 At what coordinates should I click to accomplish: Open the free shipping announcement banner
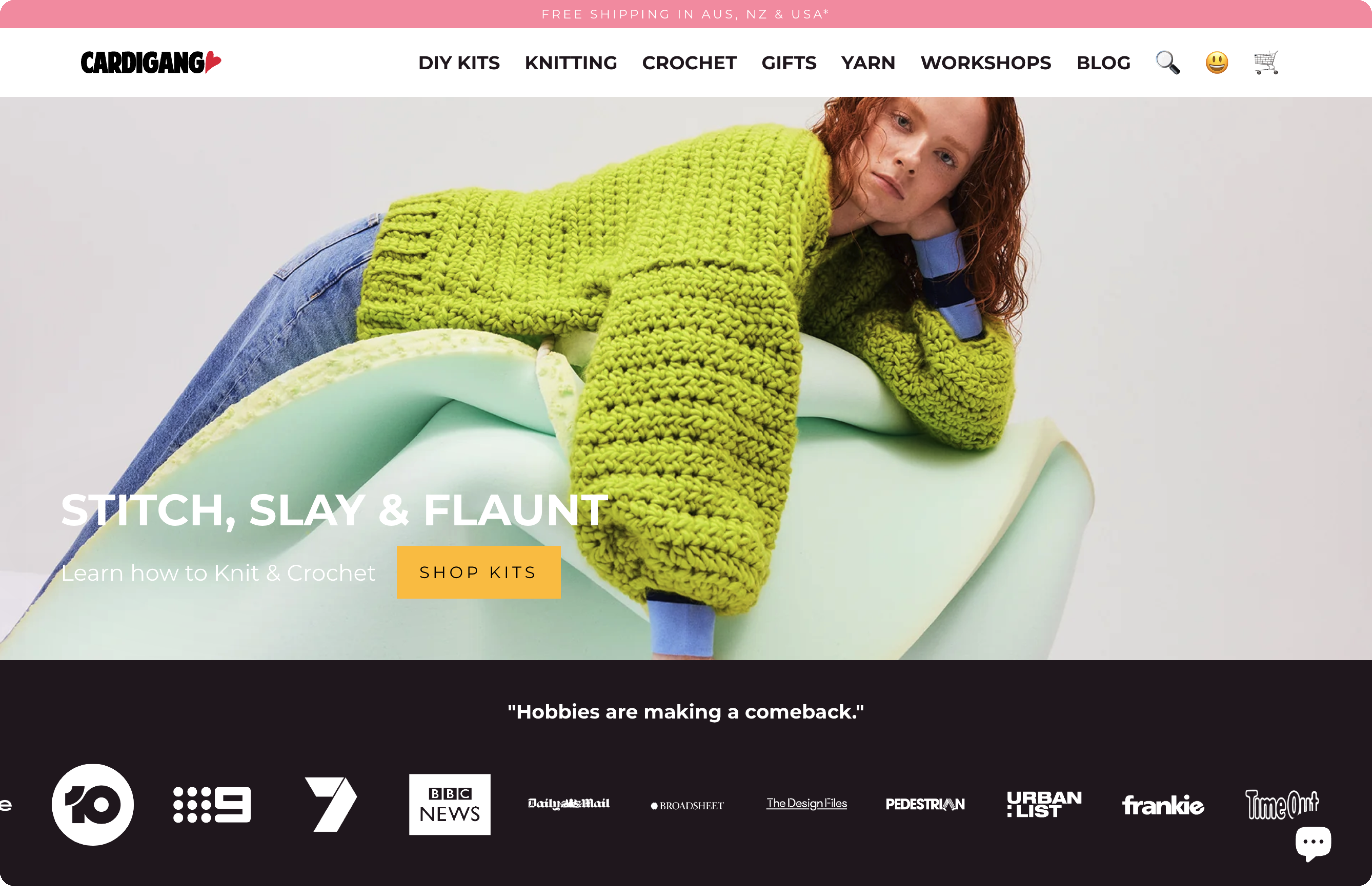point(686,14)
